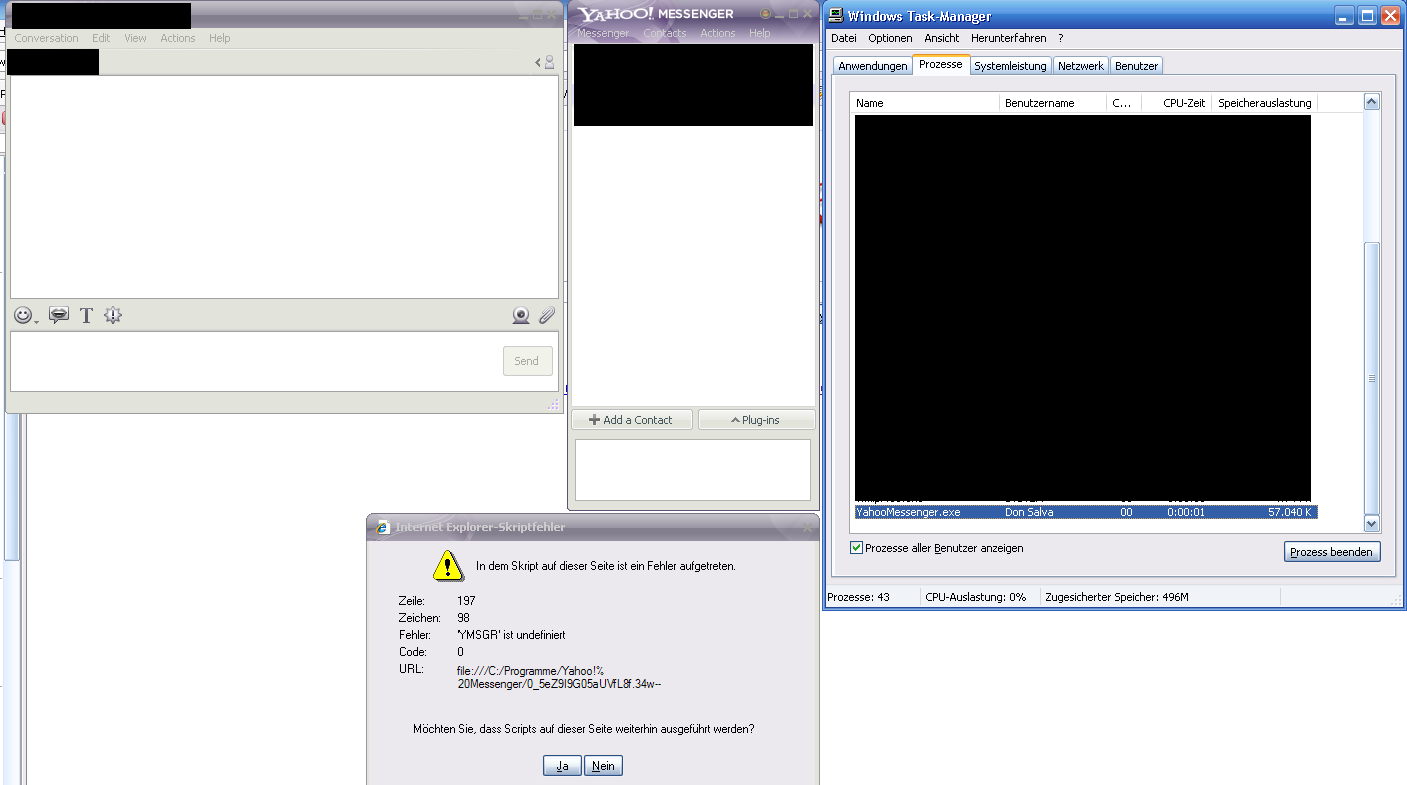Open the Contacts menu in Yahoo Messenger
1407x785 pixels.
coord(665,33)
